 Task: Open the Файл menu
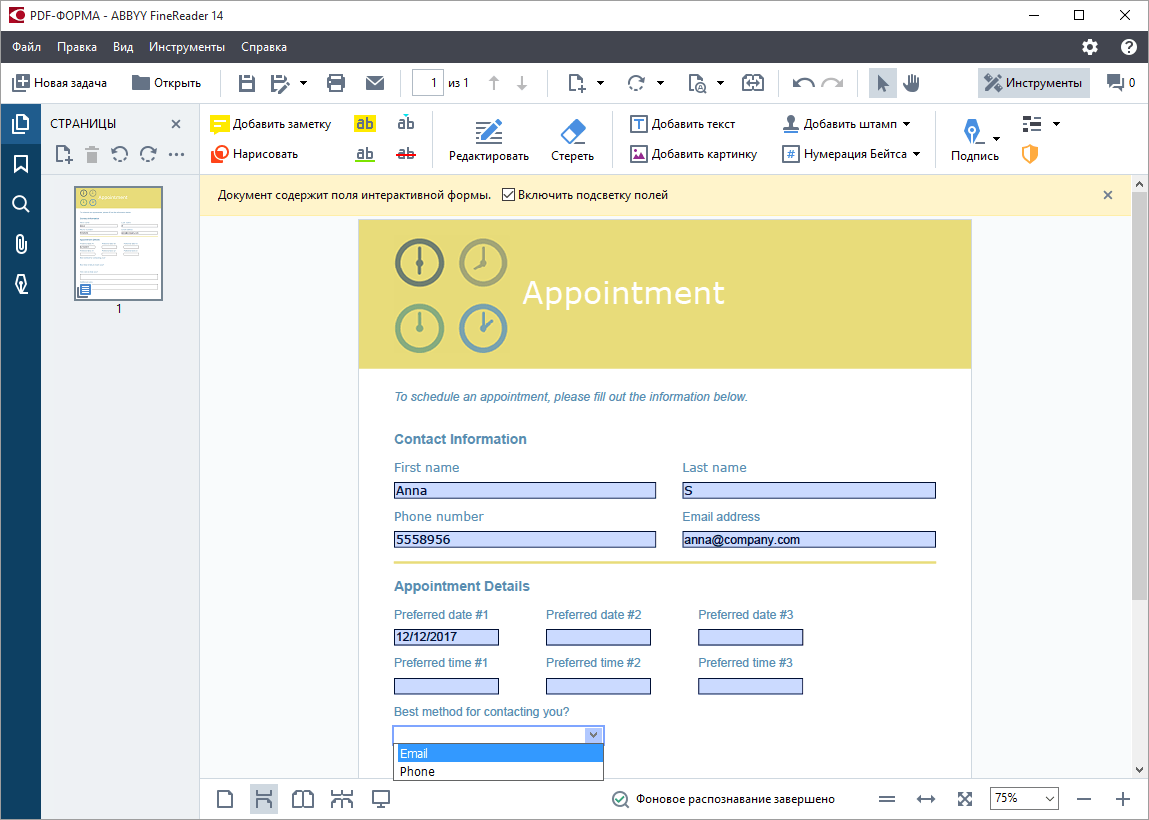tap(26, 47)
